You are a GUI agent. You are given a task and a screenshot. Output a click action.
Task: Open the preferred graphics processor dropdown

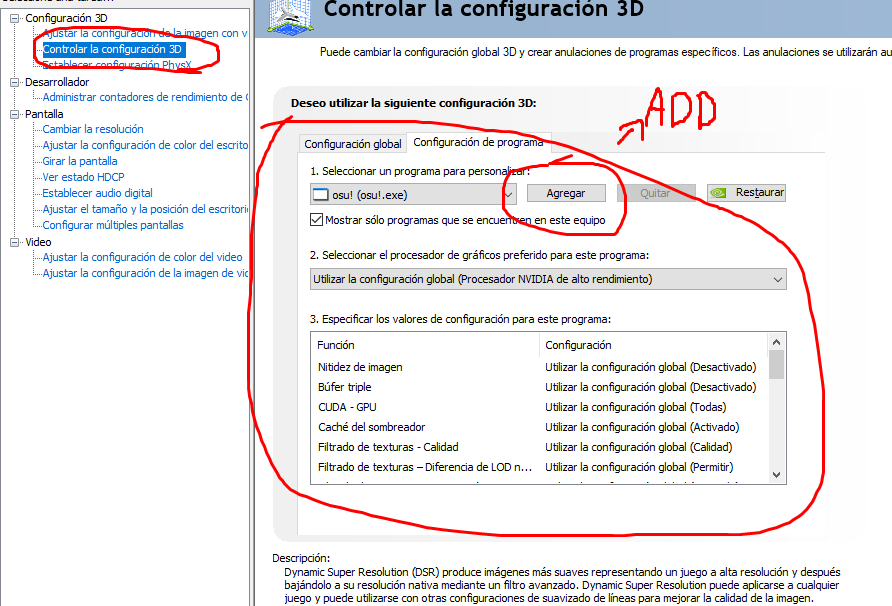click(548, 279)
